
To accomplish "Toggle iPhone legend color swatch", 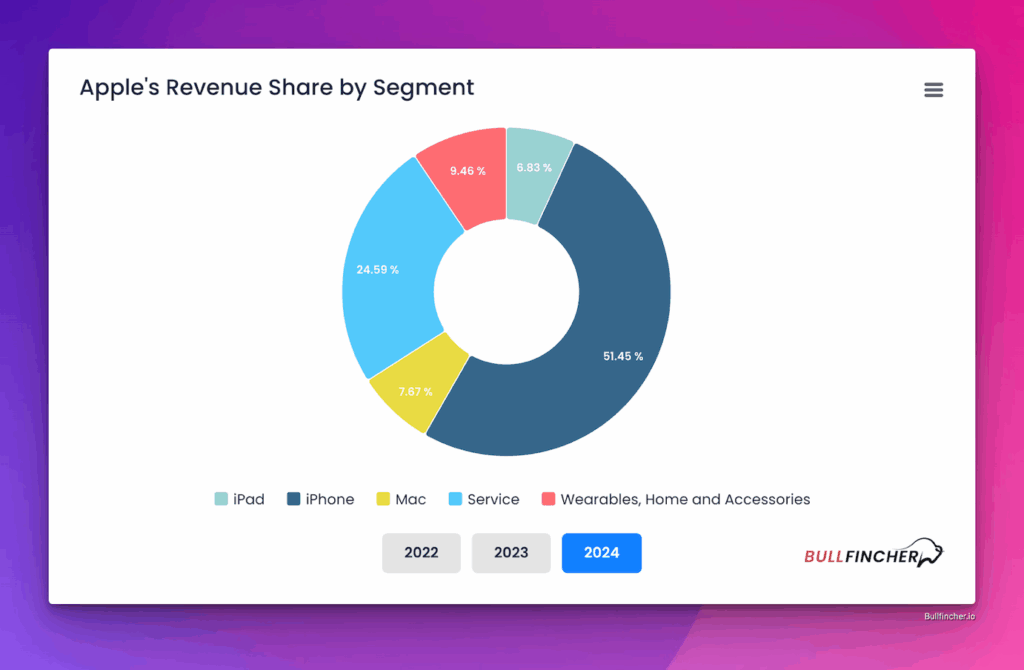I will [294, 499].
